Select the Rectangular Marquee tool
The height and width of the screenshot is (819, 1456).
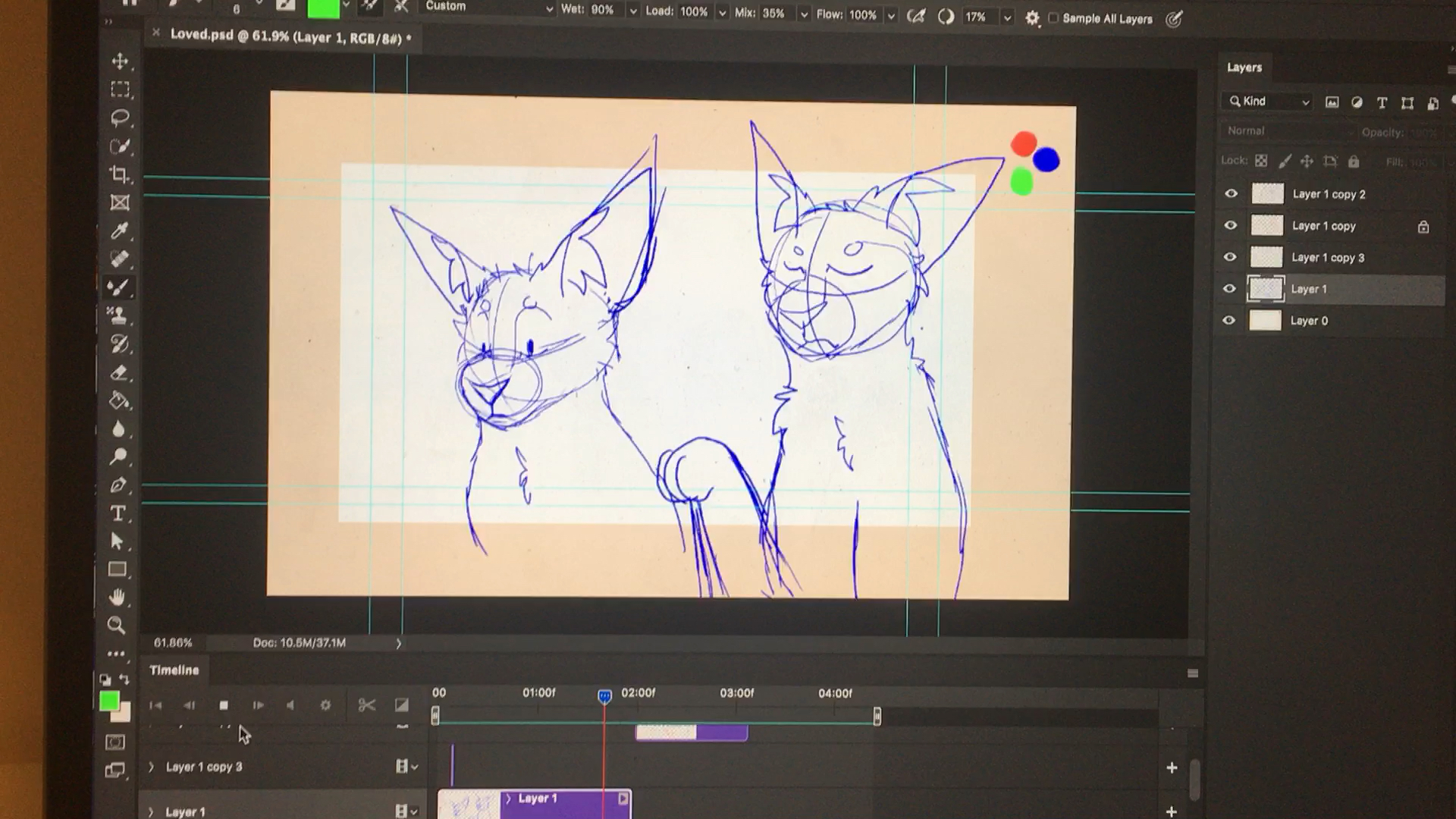click(120, 89)
